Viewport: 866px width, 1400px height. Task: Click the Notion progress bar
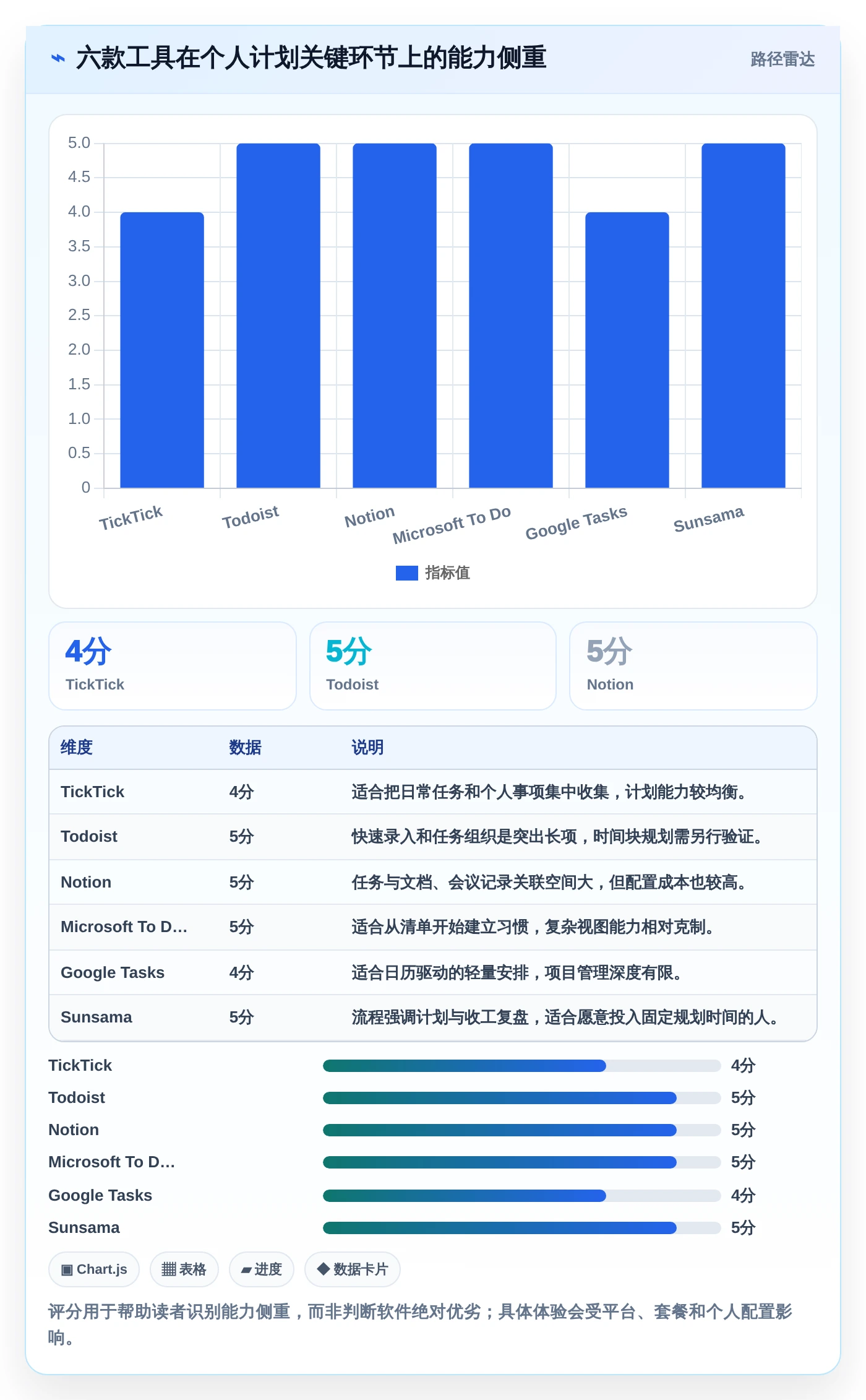521,1130
